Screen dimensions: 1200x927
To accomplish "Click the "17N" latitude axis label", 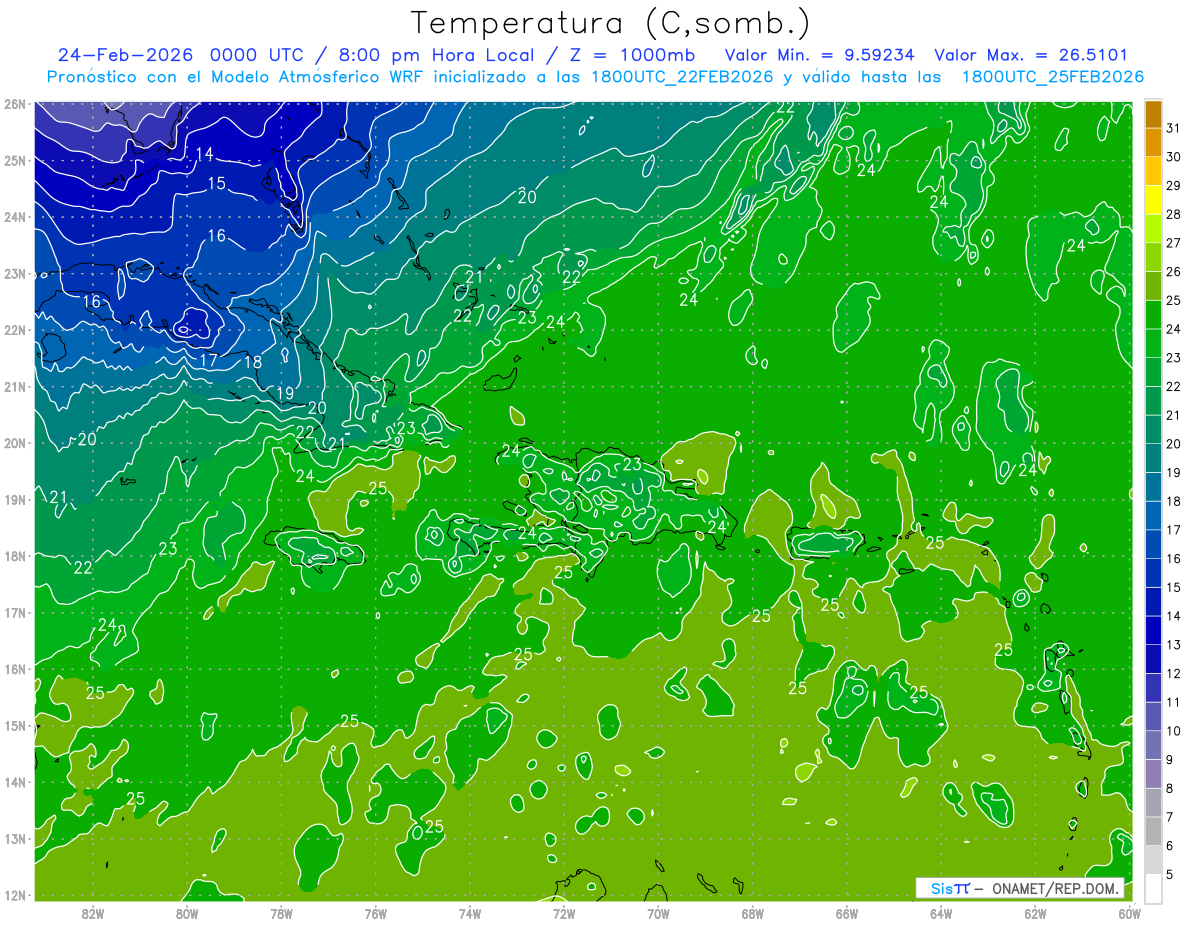I will (13, 612).
